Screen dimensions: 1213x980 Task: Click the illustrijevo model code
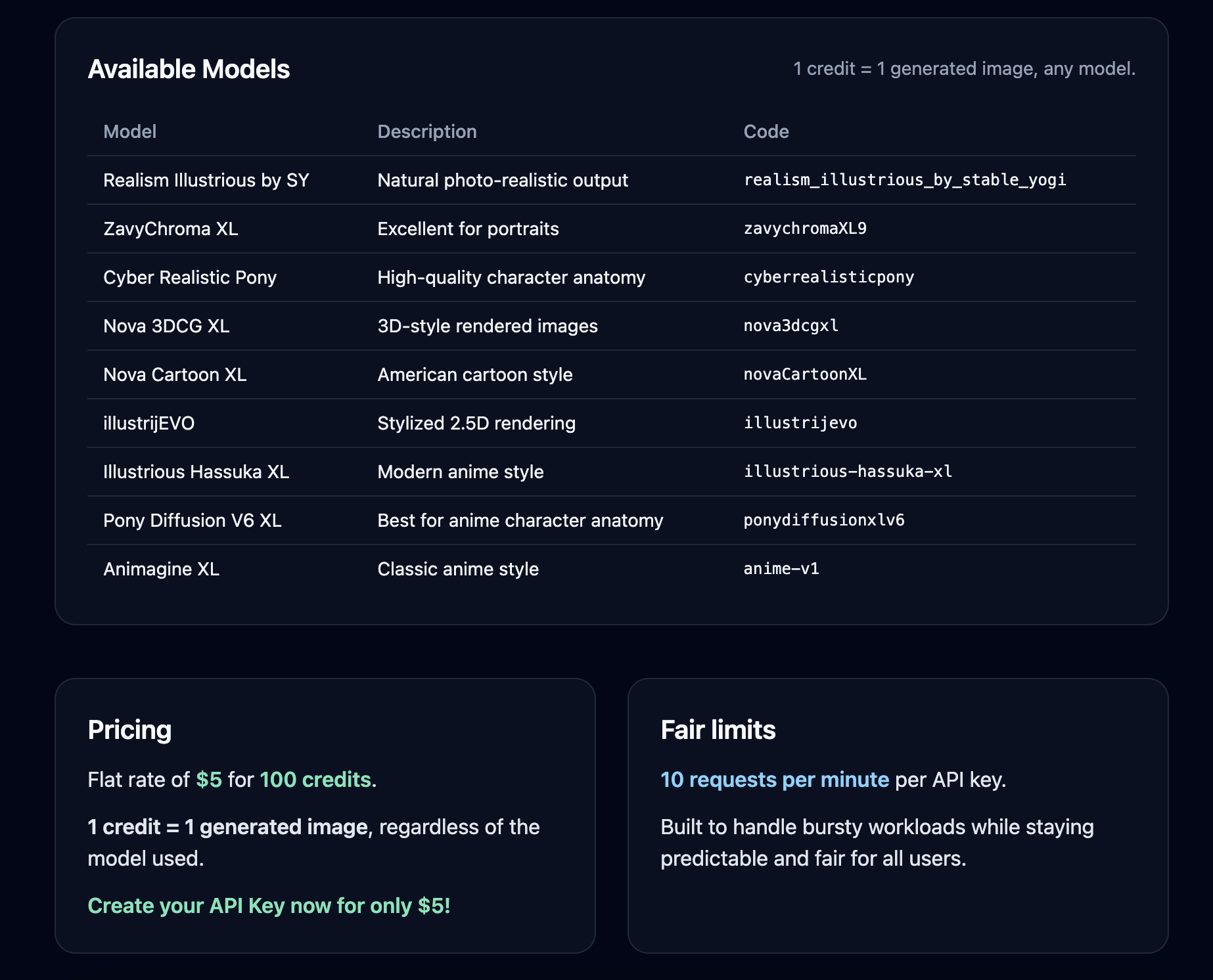(800, 423)
